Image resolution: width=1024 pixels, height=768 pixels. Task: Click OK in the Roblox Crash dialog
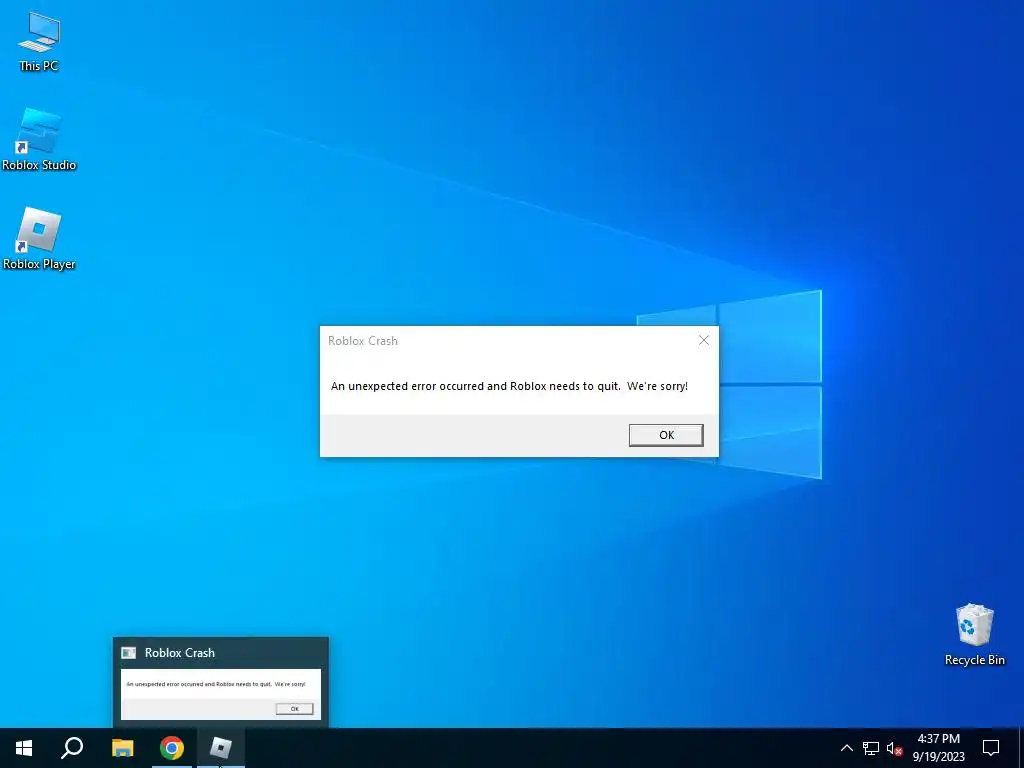click(665, 435)
